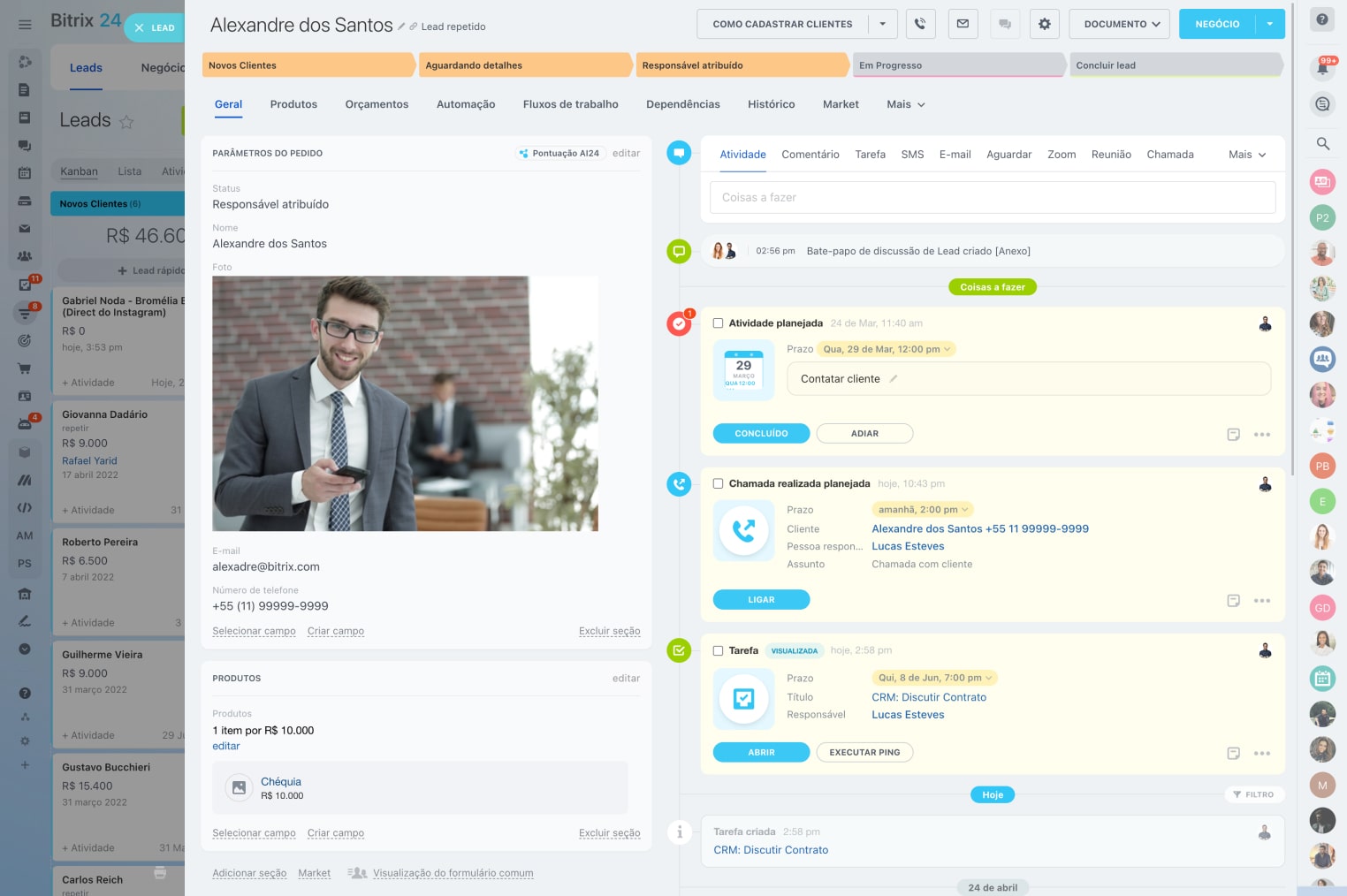1347x896 pixels.
Task: Expand the Documento dropdown
Action: coord(1120,24)
